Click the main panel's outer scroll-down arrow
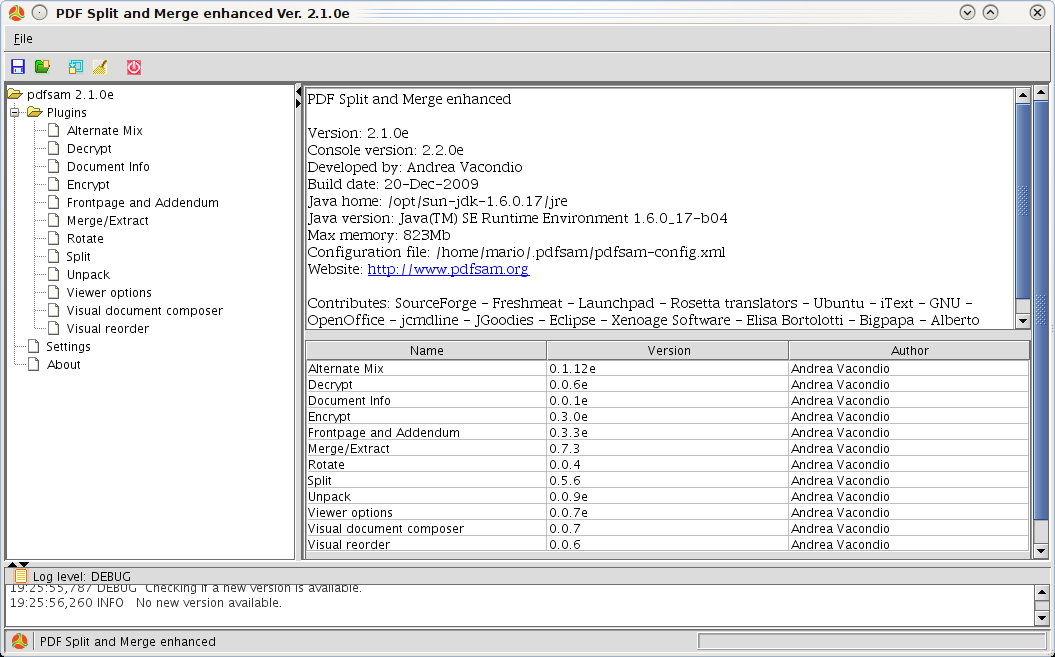The image size is (1055, 657). point(1041,551)
